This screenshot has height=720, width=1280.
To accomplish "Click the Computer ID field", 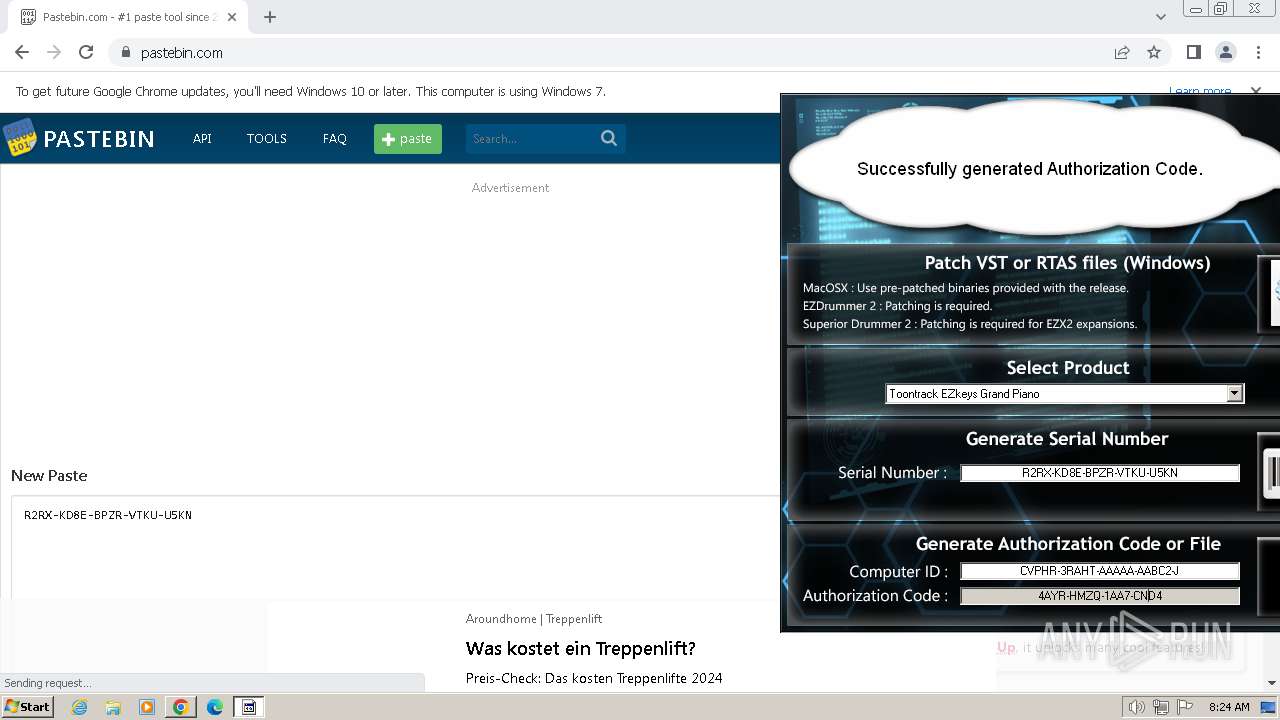I will click(1100, 571).
